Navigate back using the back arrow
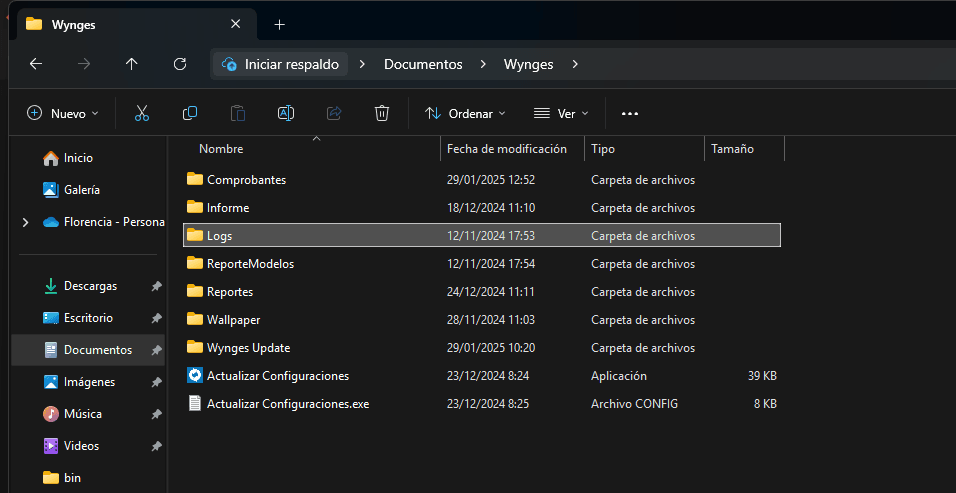This screenshot has width=956, height=493. click(x=36, y=64)
